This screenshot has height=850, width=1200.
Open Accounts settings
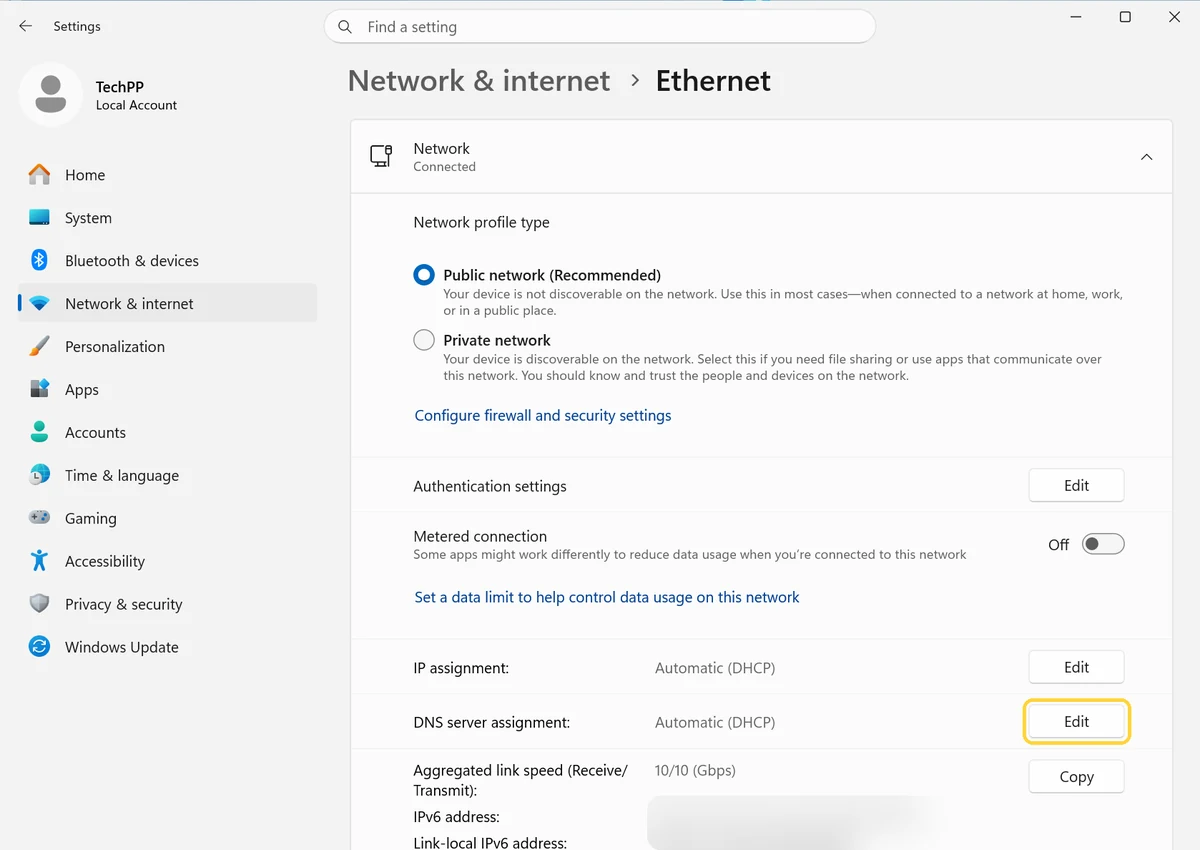tap(167, 433)
